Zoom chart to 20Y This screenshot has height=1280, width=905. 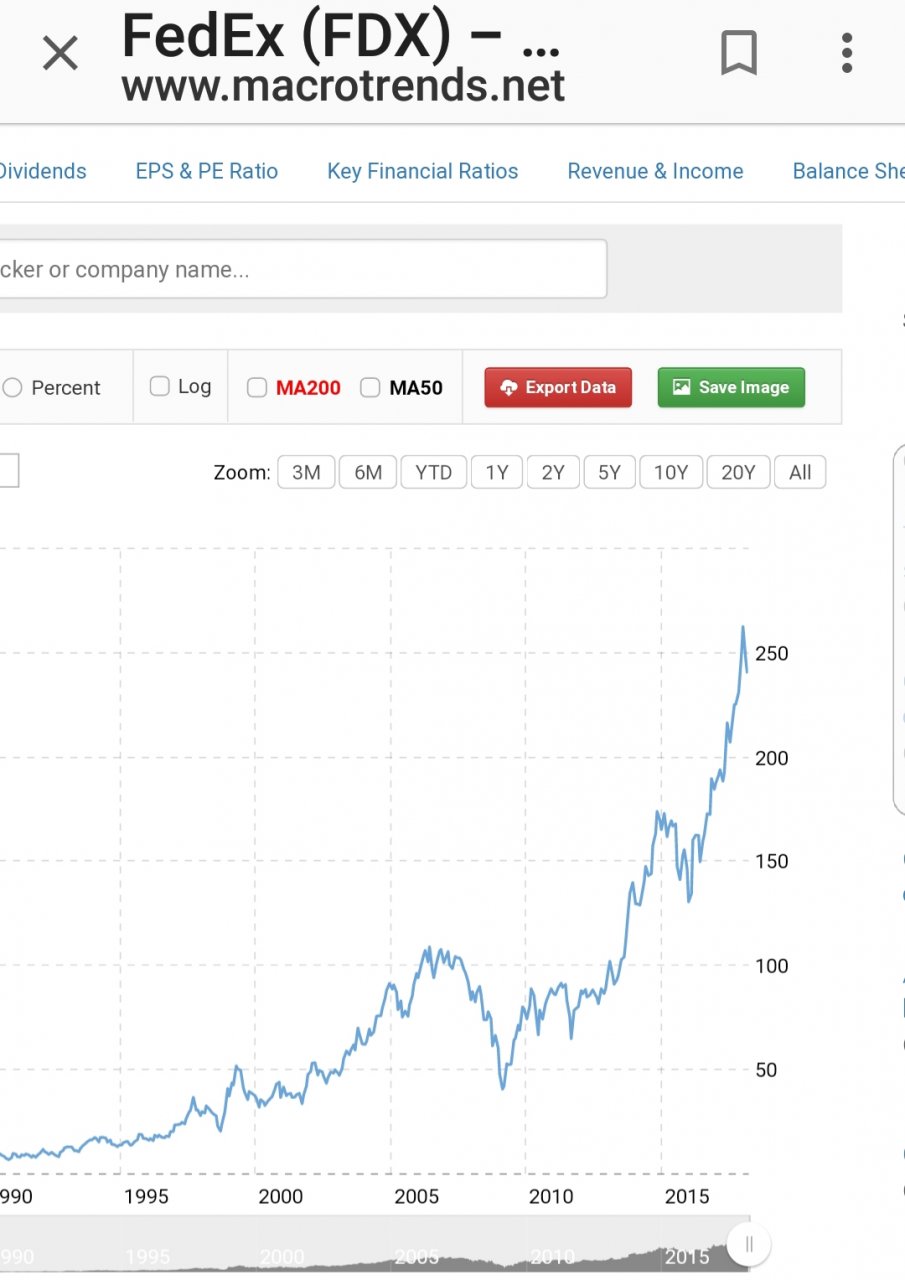(738, 472)
